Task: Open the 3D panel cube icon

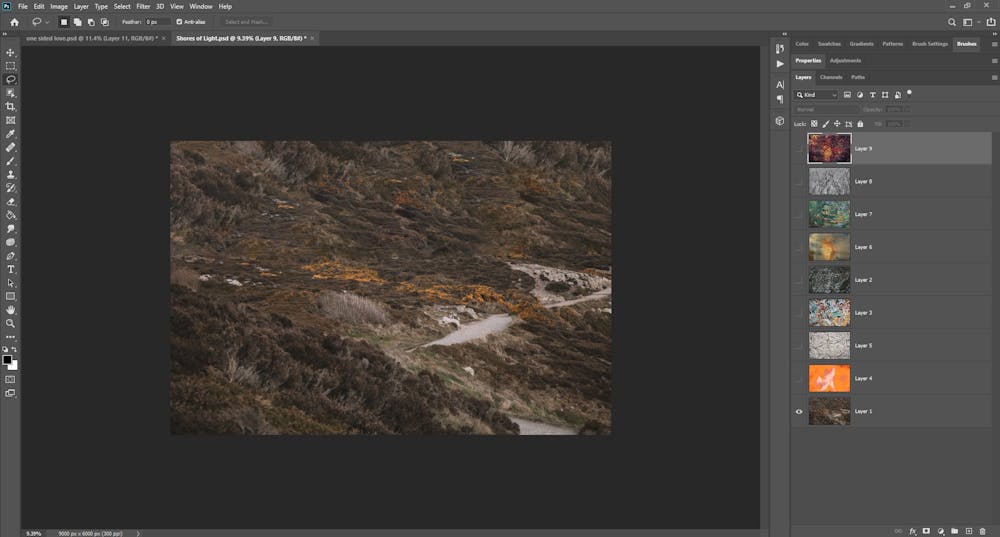Action: (779, 121)
